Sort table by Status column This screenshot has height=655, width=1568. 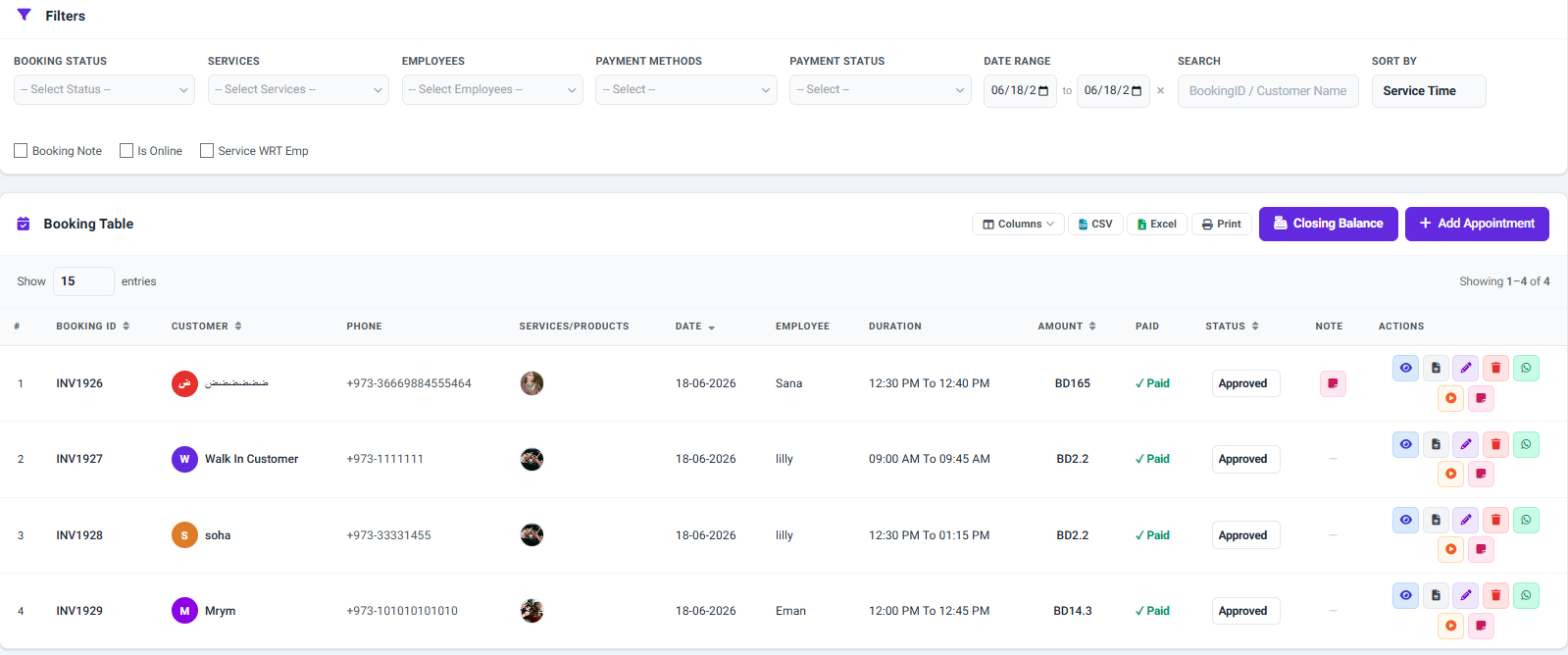pos(1232,327)
